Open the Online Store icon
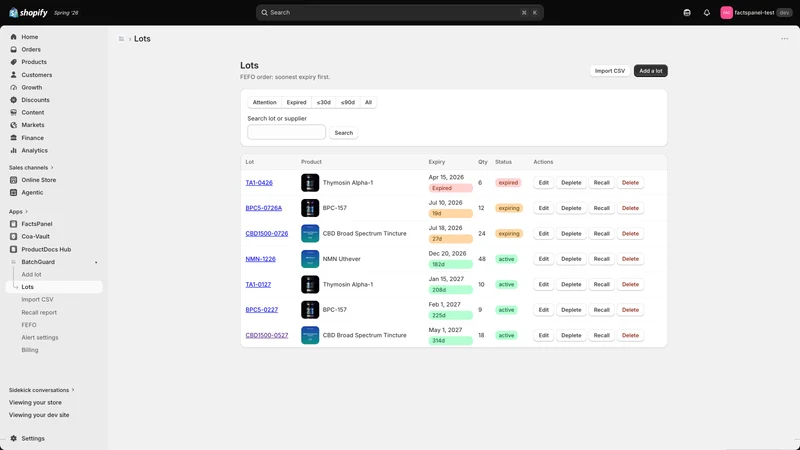The width and height of the screenshot is (800, 450). click(14, 180)
